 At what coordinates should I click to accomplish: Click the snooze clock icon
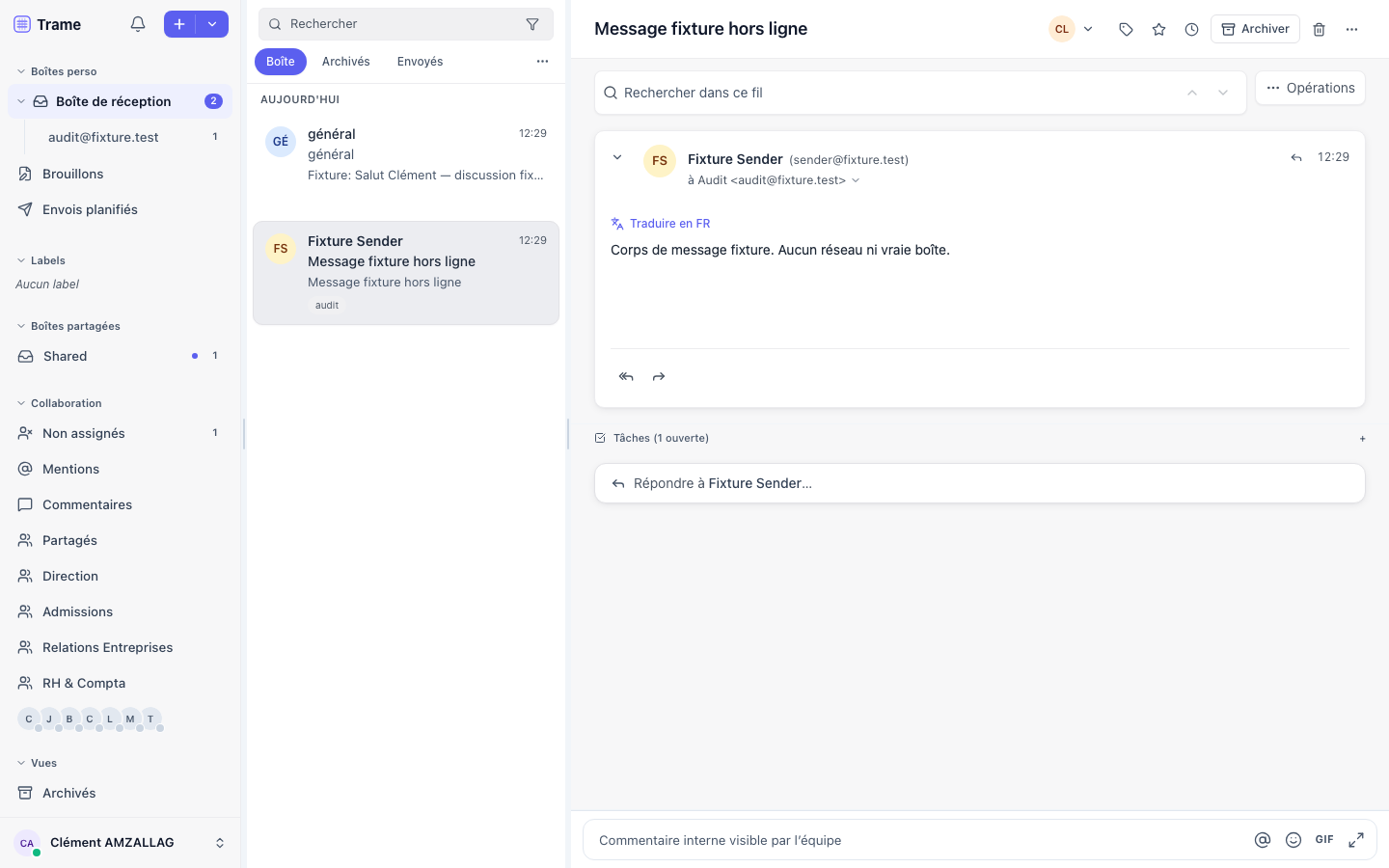tap(1191, 30)
